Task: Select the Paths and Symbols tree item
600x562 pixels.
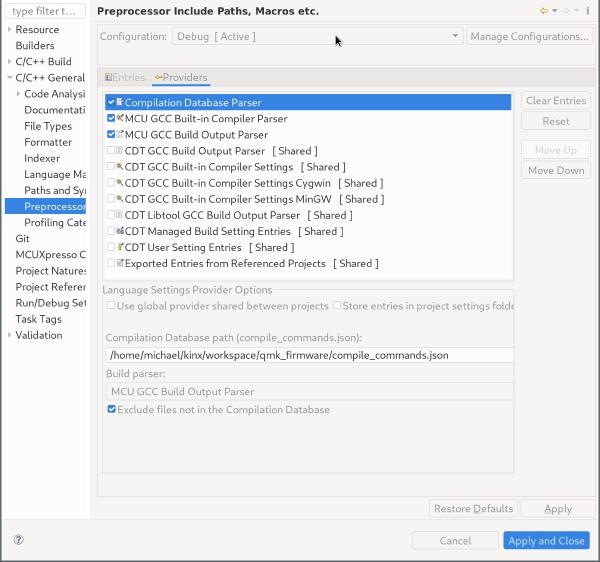Action: click(54, 190)
